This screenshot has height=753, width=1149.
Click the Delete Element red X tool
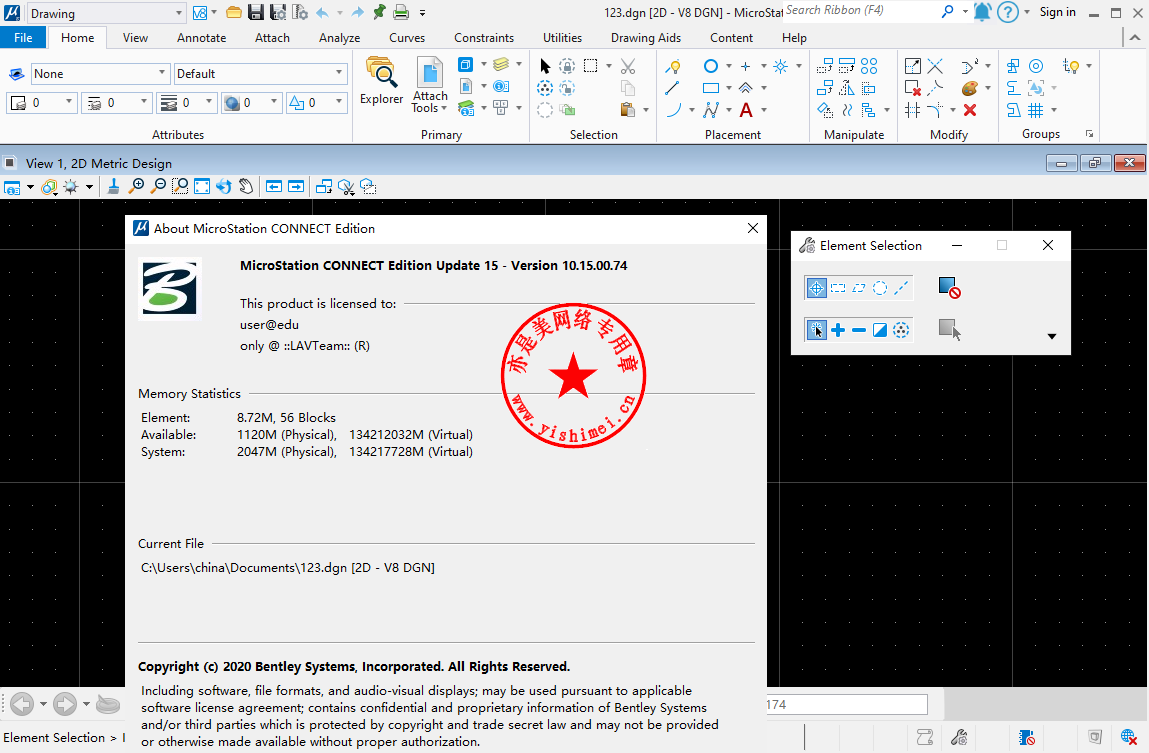[969, 110]
